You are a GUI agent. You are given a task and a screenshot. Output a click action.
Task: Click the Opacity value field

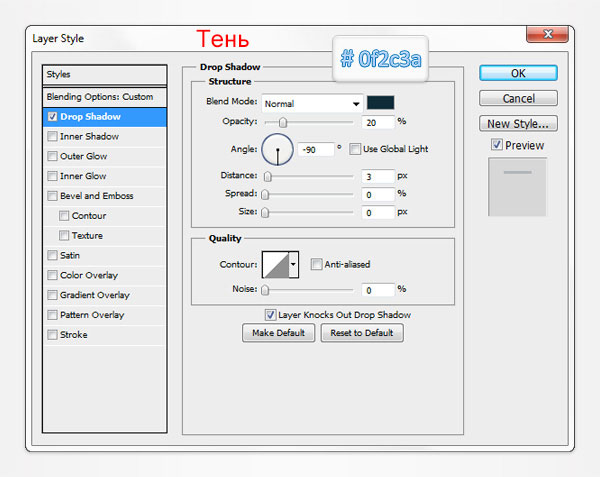pos(378,122)
